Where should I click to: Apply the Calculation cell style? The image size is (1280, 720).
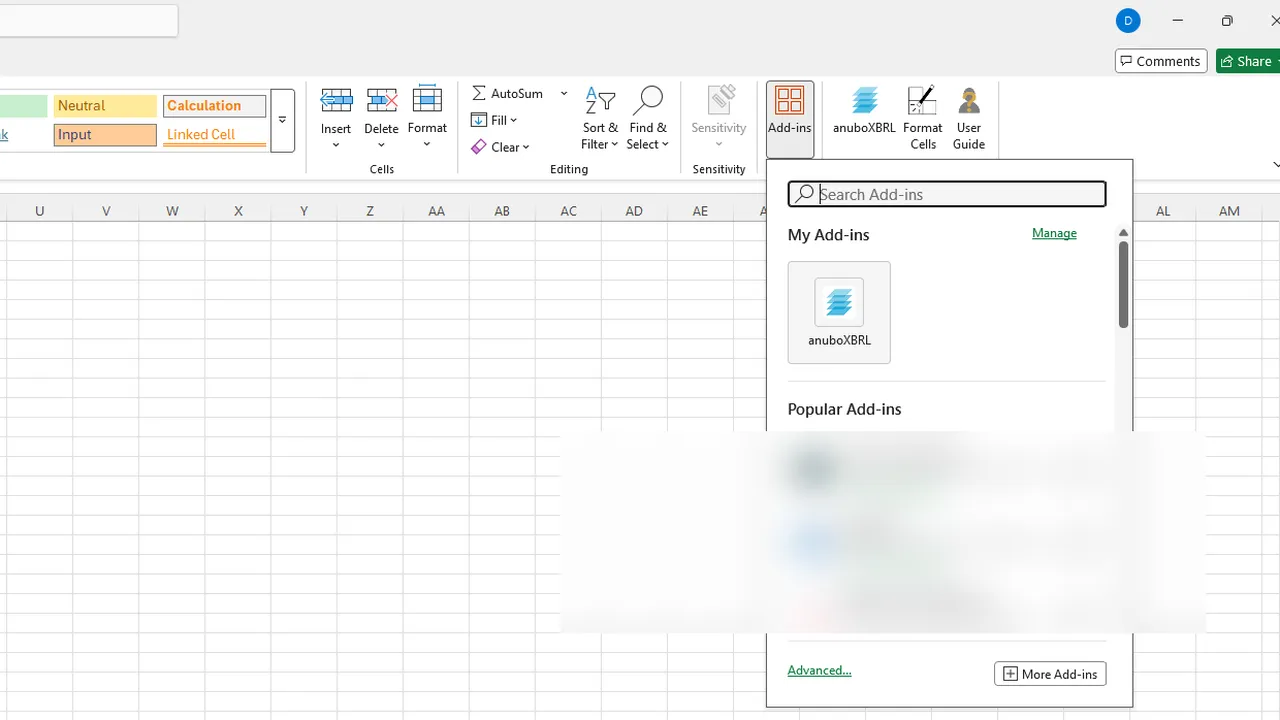[215, 106]
